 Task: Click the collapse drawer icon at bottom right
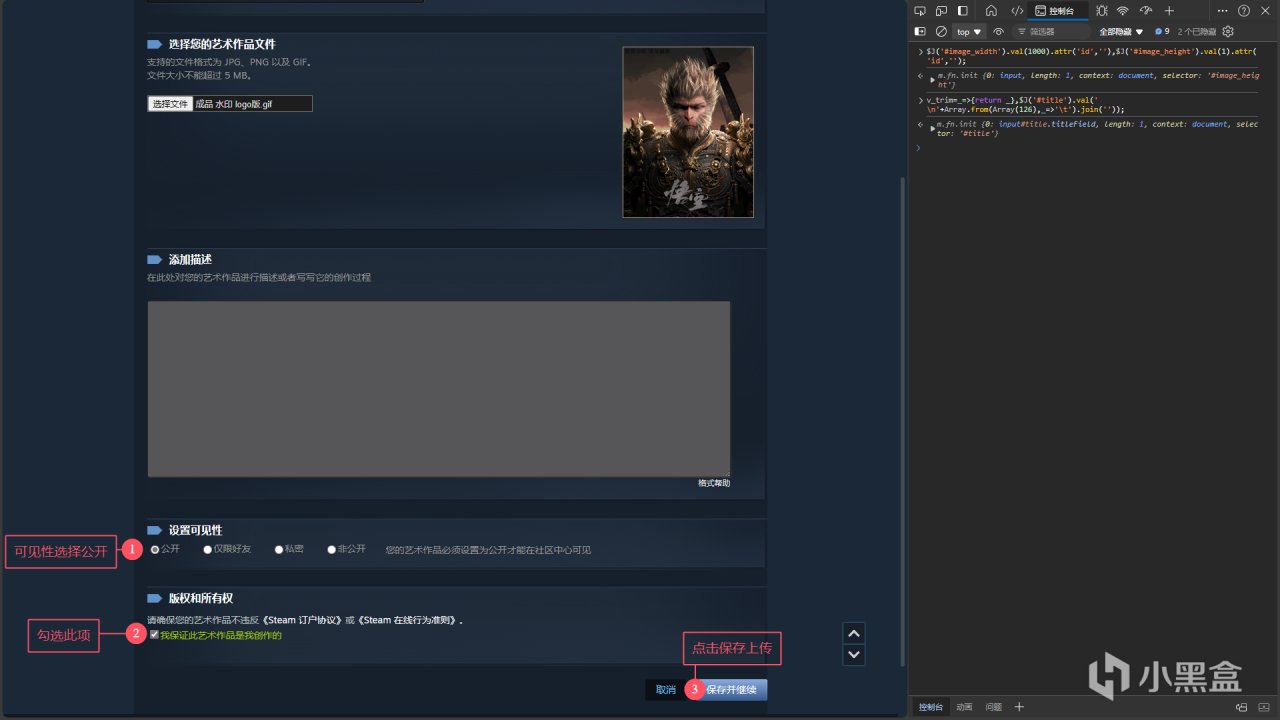pyautogui.click(x=1265, y=707)
